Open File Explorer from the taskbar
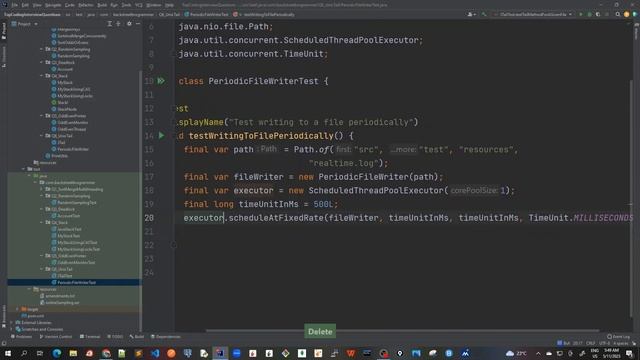Image resolution: width=640 pixels, height=360 pixels. [73, 353]
